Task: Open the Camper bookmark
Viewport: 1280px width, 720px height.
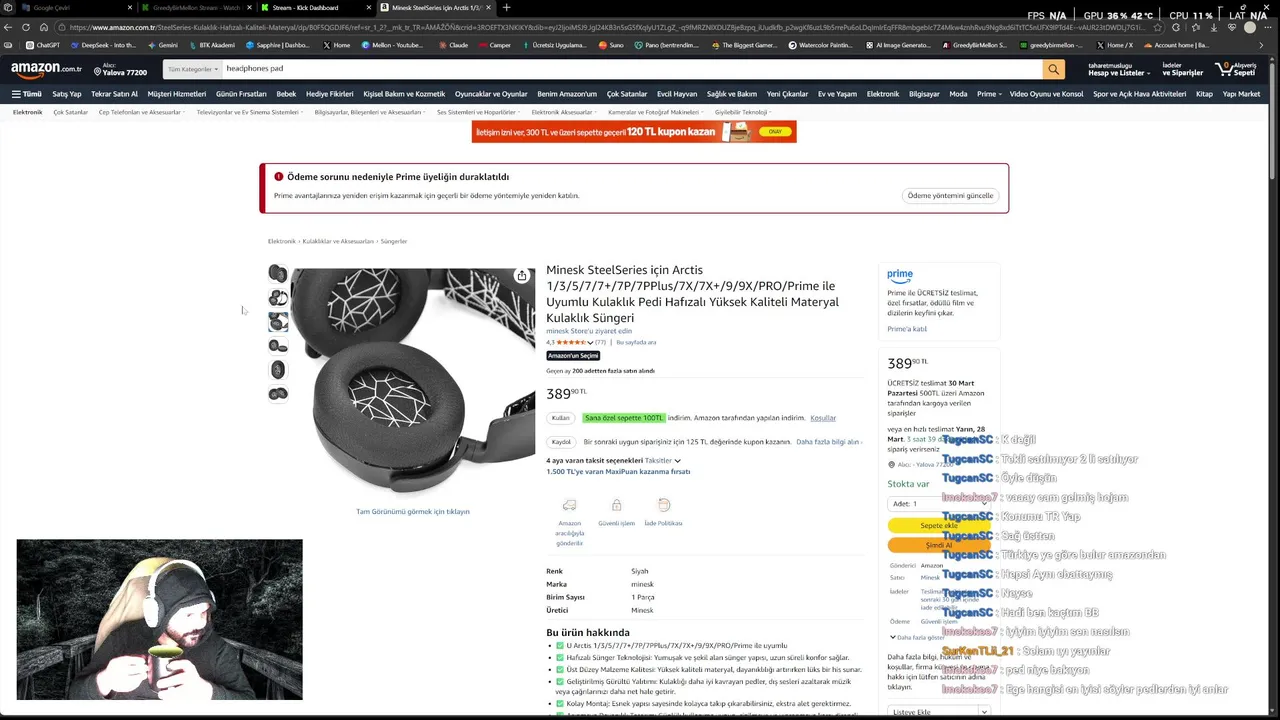Action: 494,45
